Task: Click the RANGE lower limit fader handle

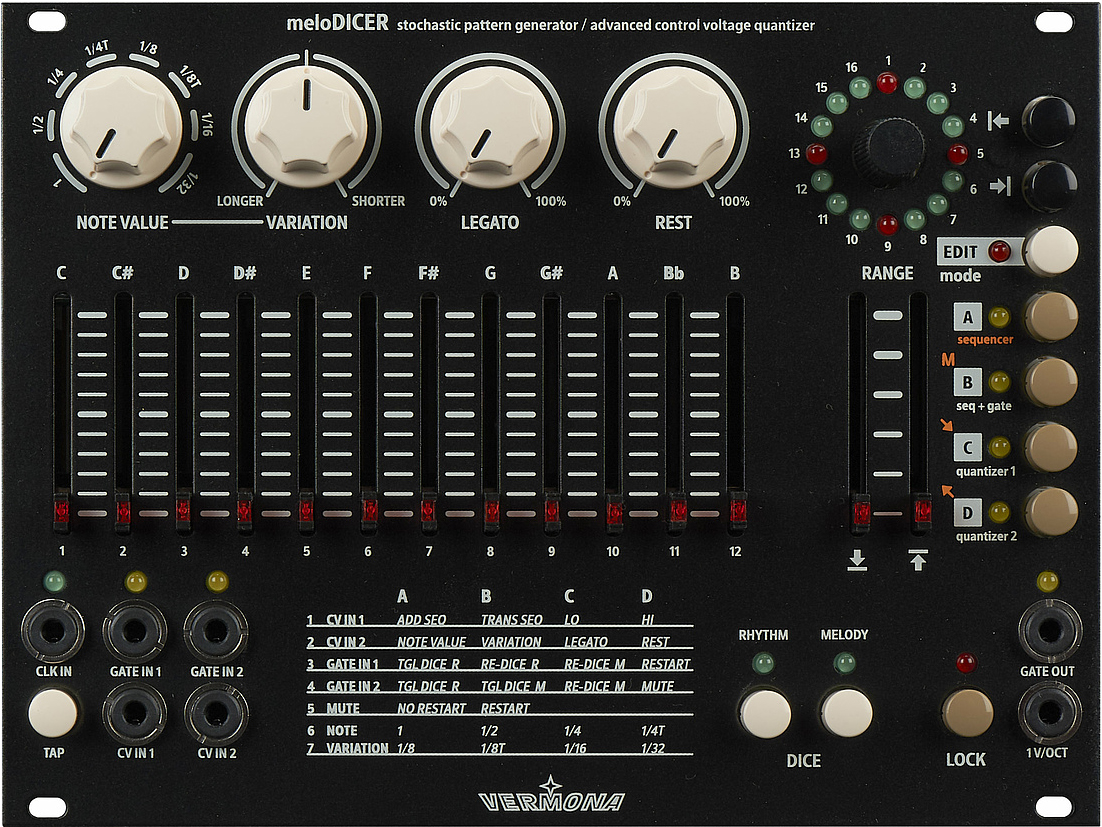Action: [x=858, y=513]
